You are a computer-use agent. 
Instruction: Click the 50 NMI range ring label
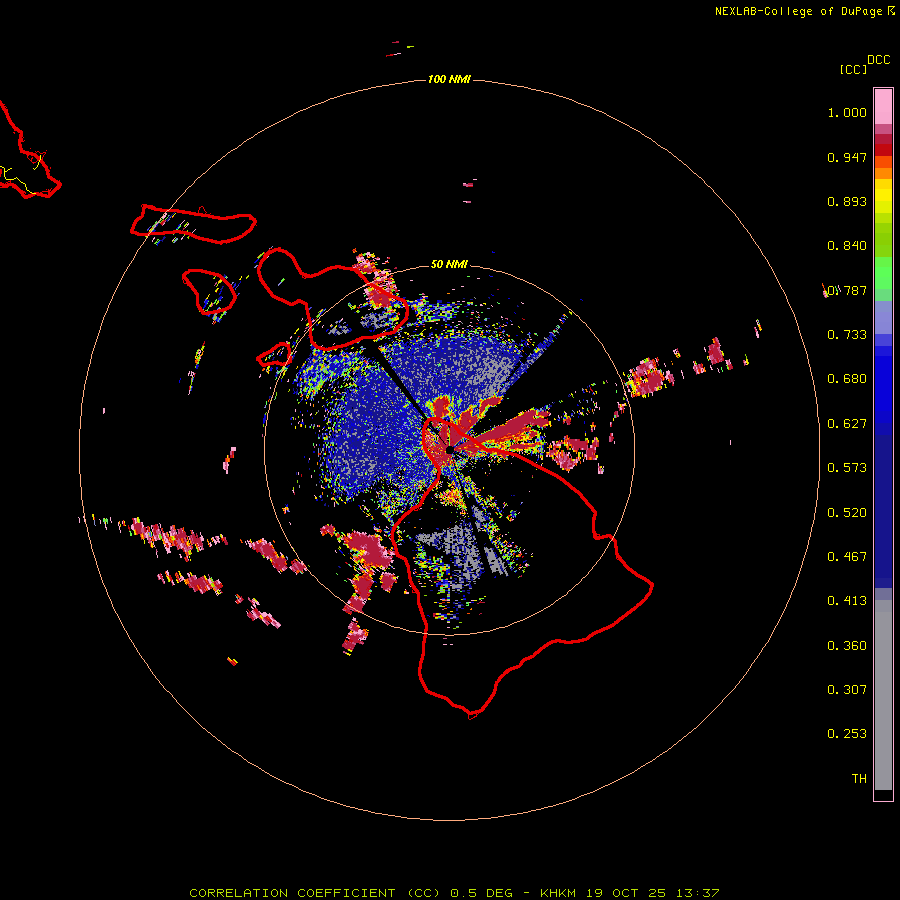coord(449,264)
